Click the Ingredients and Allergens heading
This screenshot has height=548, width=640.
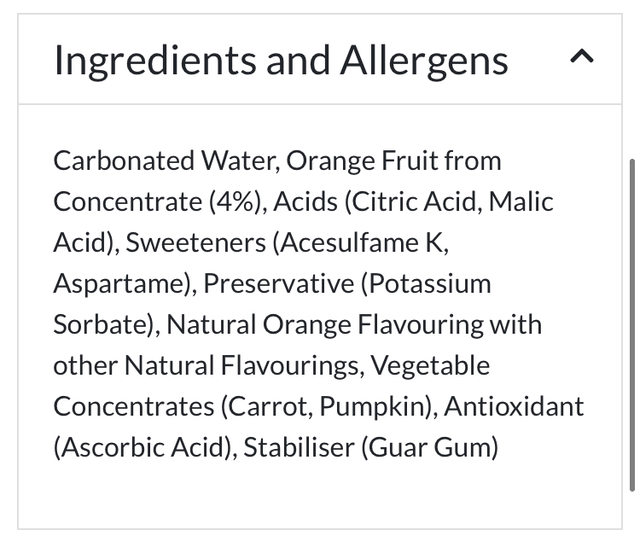tap(281, 60)
